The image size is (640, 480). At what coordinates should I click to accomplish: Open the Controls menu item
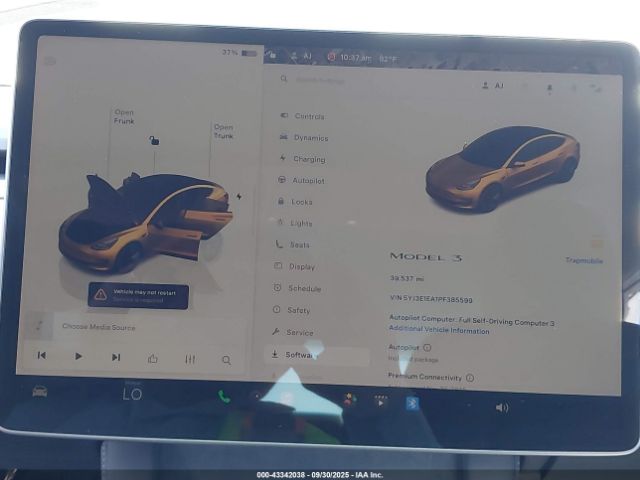(x=308, y=116)
